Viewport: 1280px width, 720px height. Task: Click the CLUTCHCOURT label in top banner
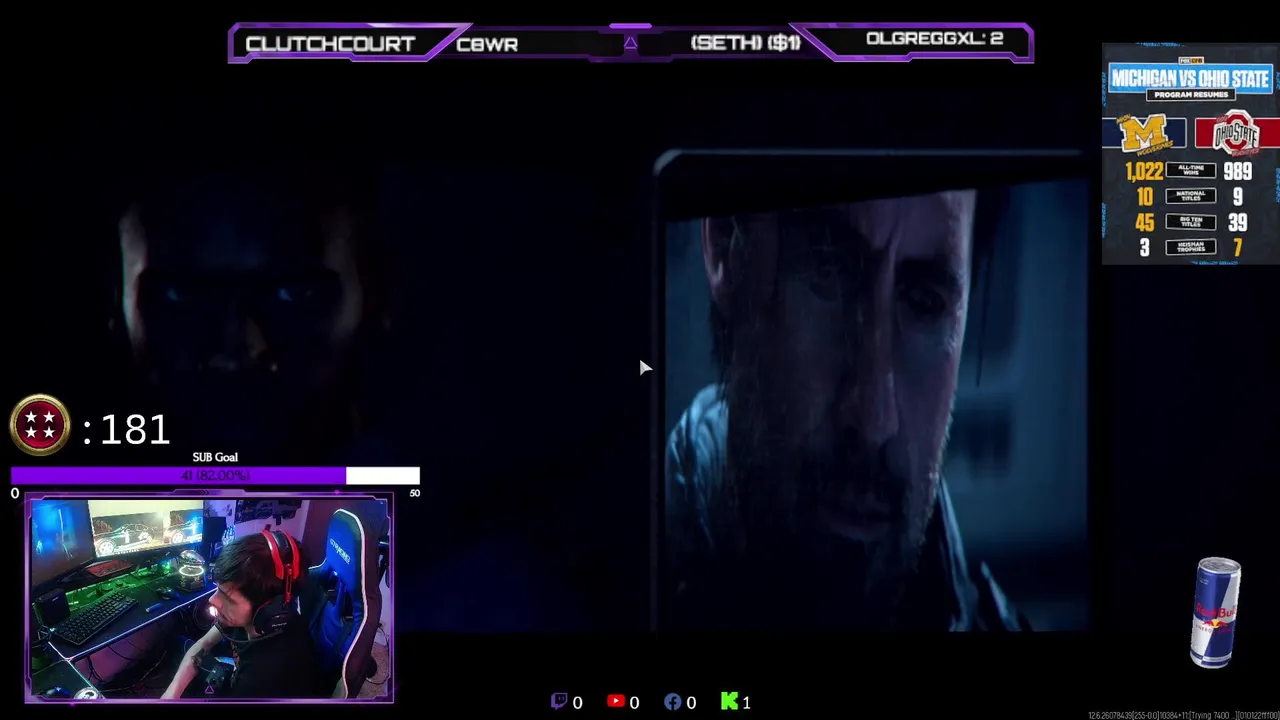(x=330, y=44)
